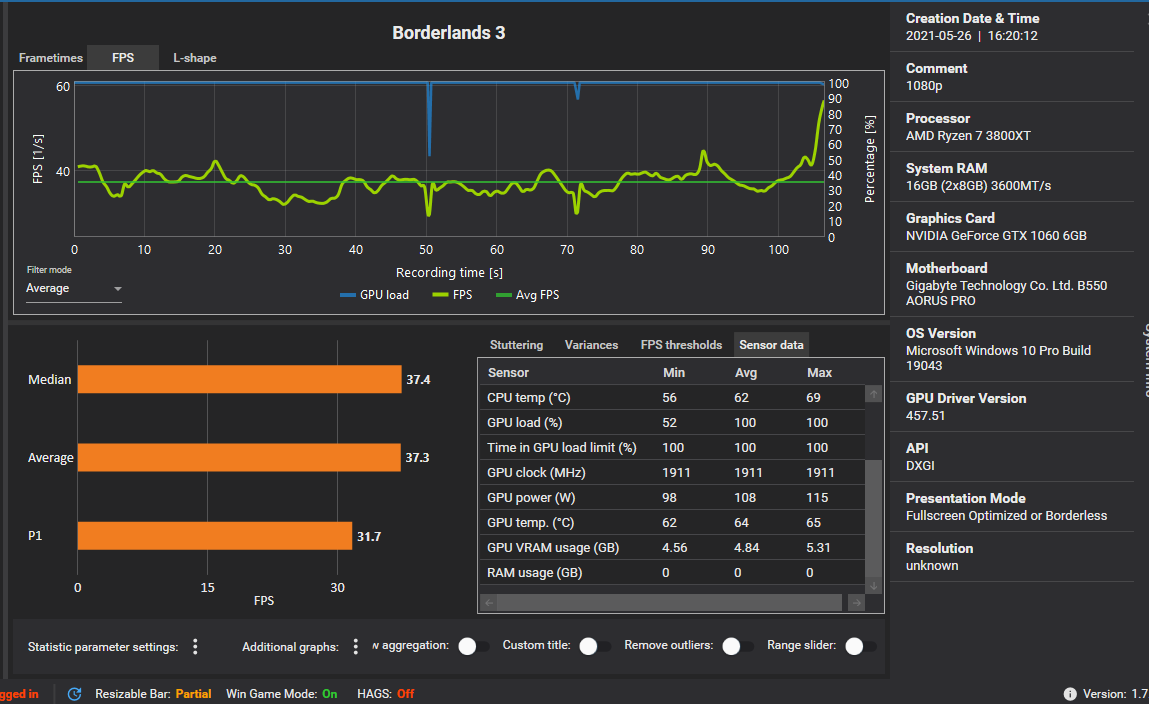The image size is (1149, 704).
Task: Select the CPU temp (°C) row
Action: (x=672, y=398)
